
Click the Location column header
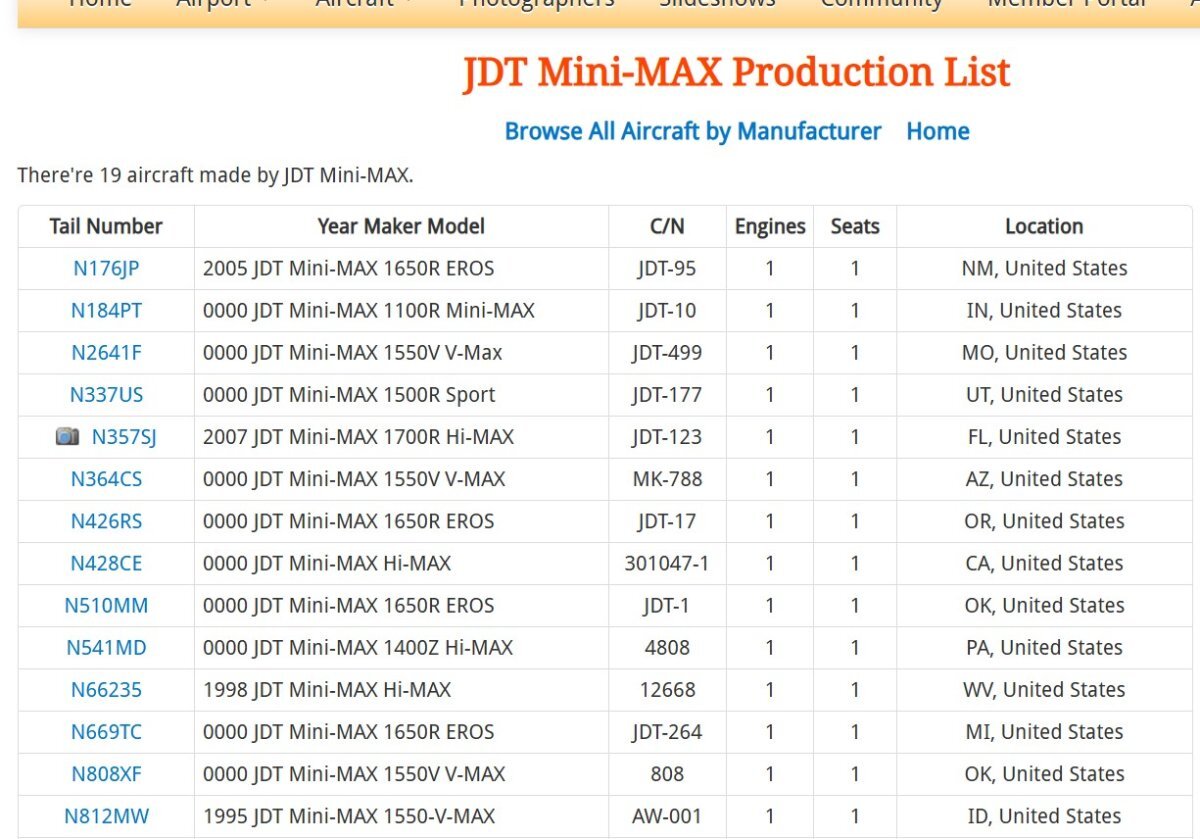[1044, 226]
